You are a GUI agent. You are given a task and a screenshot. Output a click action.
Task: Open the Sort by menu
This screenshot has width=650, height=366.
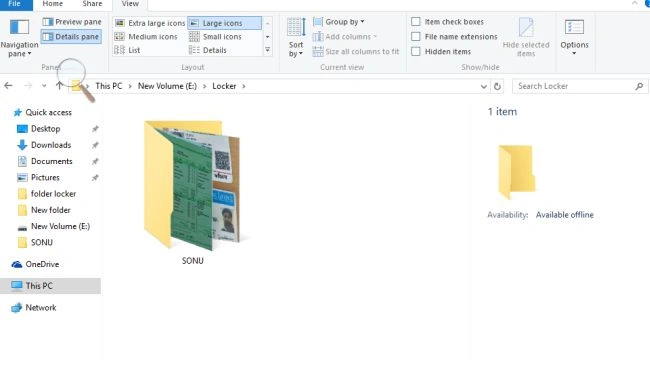pyautogui.click(x=296, y=38)
